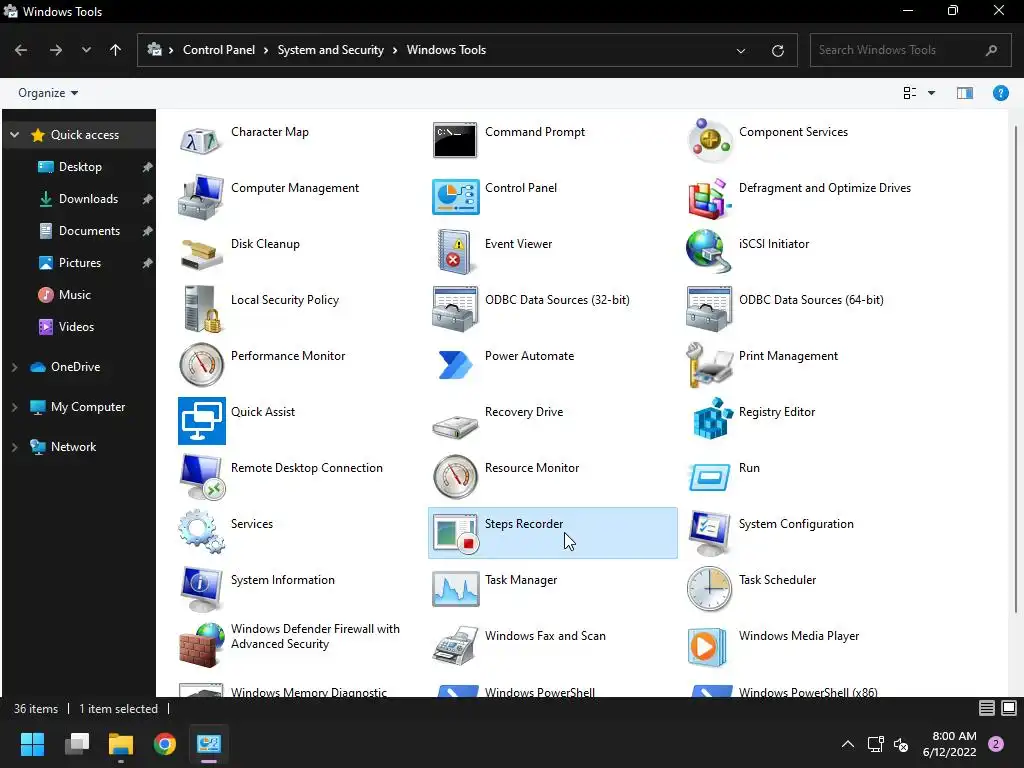The image size is (1024, 768).
Task: Expand the OneDrive tree node
Action: [14, 368]
